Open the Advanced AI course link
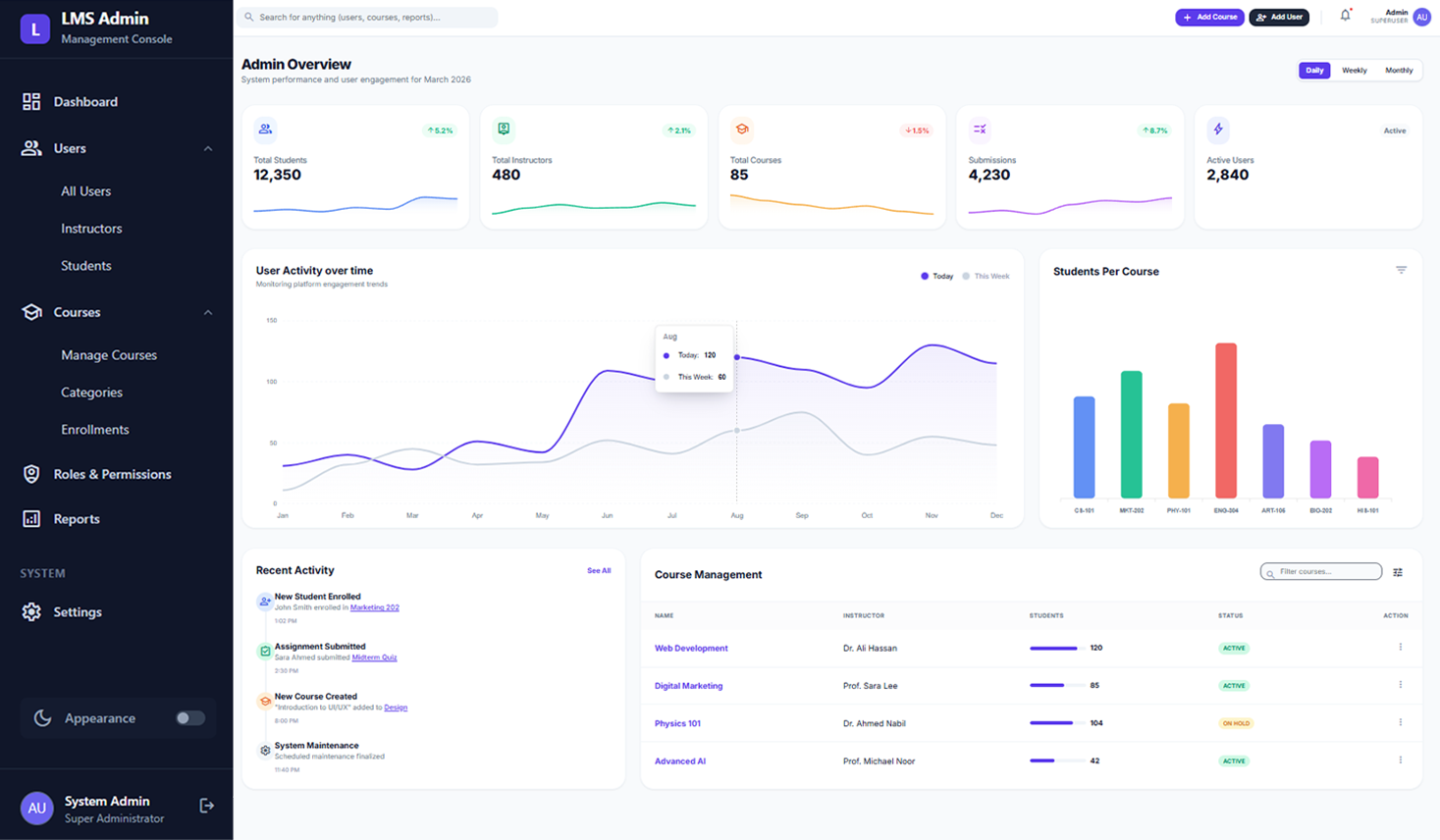1440x840 pixels. pyautogui.click(x=680, y=761)
